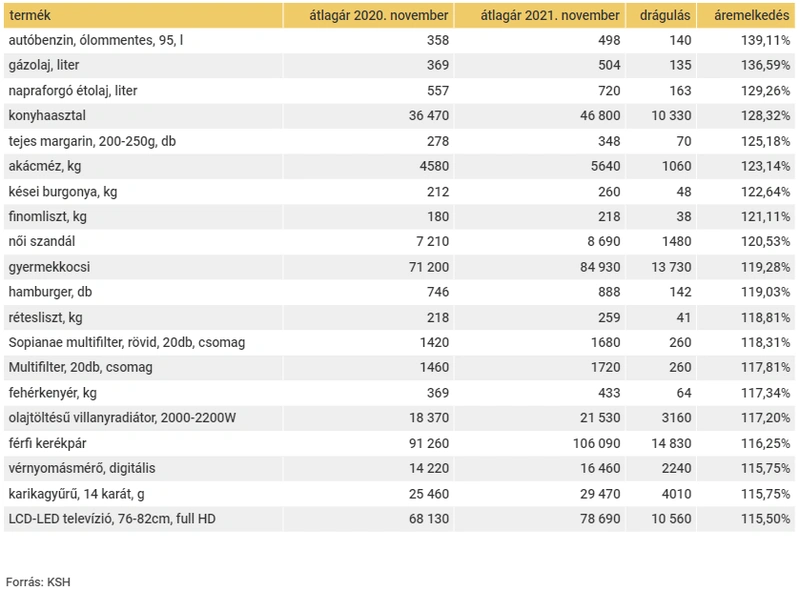Select the 106 090 price for férfi kerékpár
Screen dimensions: 800x591
pyautogui.click(x=596, y=444)
